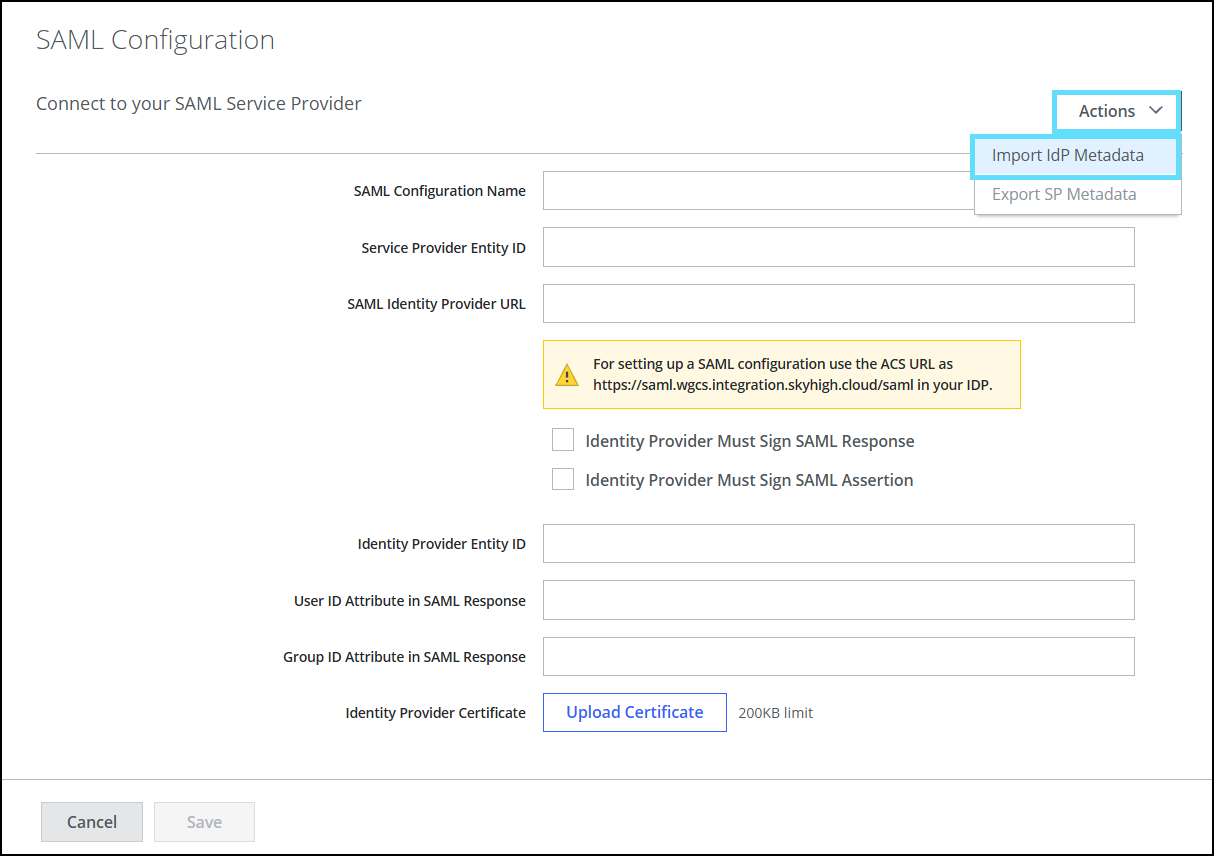Click the Save button

point(204,822)
